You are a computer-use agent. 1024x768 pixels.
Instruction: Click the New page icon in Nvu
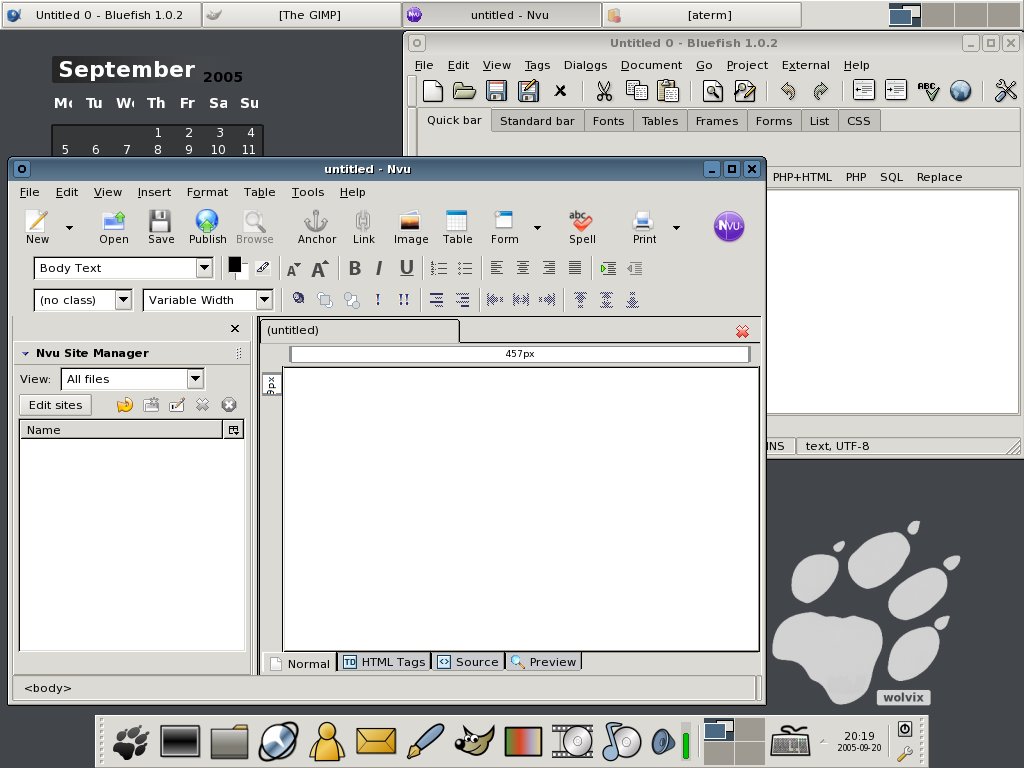pos(37,227)
